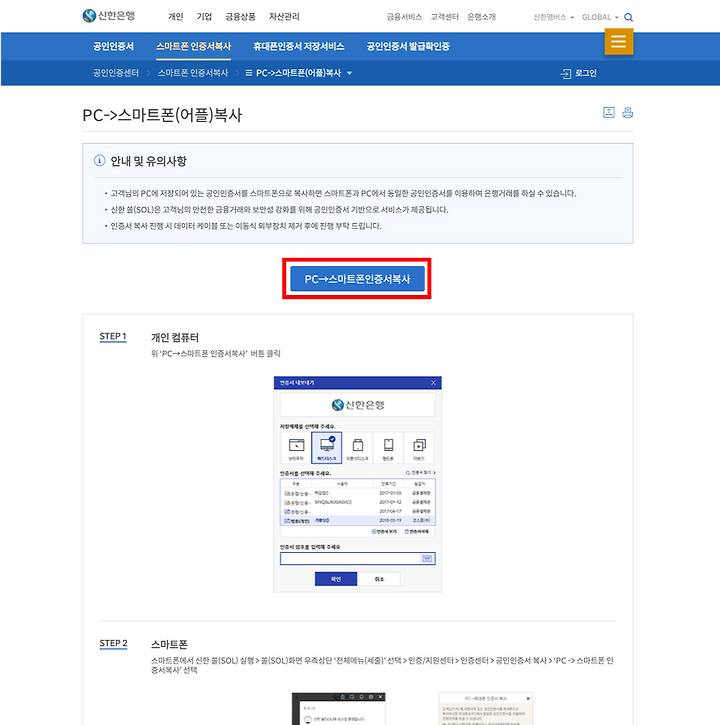The image size is (720, 725).
Task: Click the STEP 2 dark phone screenshot
Action: coord(338,709)
